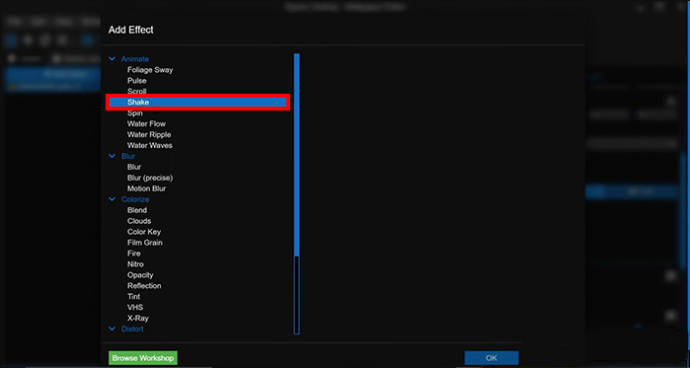The image size is (690, 368).
Task: Select the Clouds effect
Action: tap(139, 221)
